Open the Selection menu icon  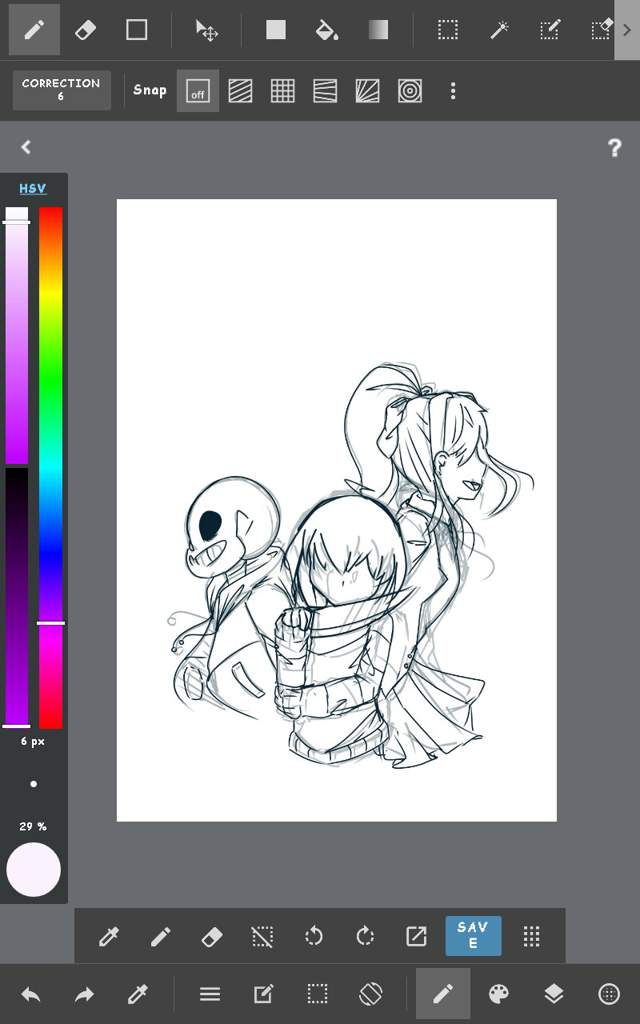click(x=317, y=995)
